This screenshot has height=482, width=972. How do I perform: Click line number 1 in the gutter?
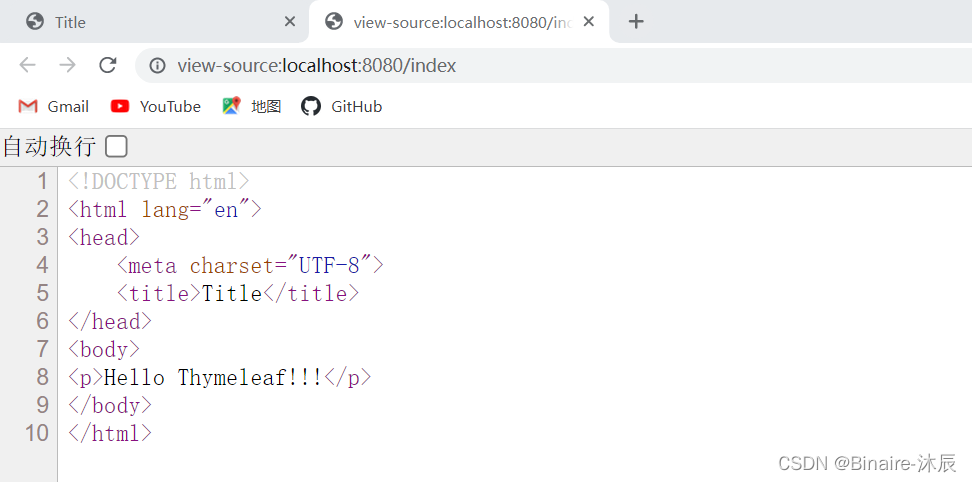click(41, 181)
